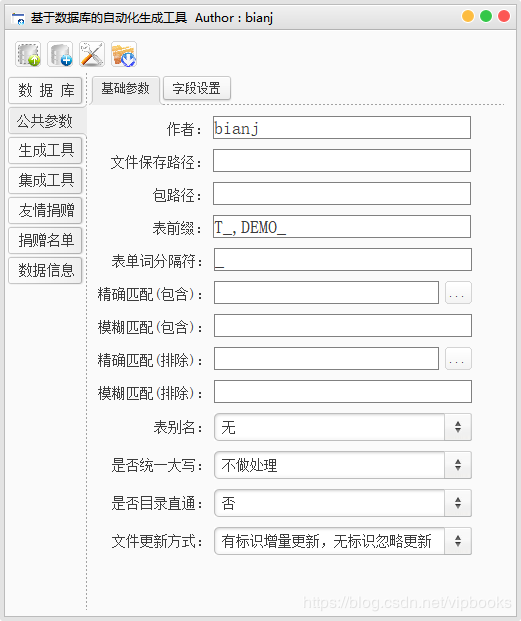Click the folder download toolbar icon
The width and height of the screenshot is (521, 621).
(124, 54)
